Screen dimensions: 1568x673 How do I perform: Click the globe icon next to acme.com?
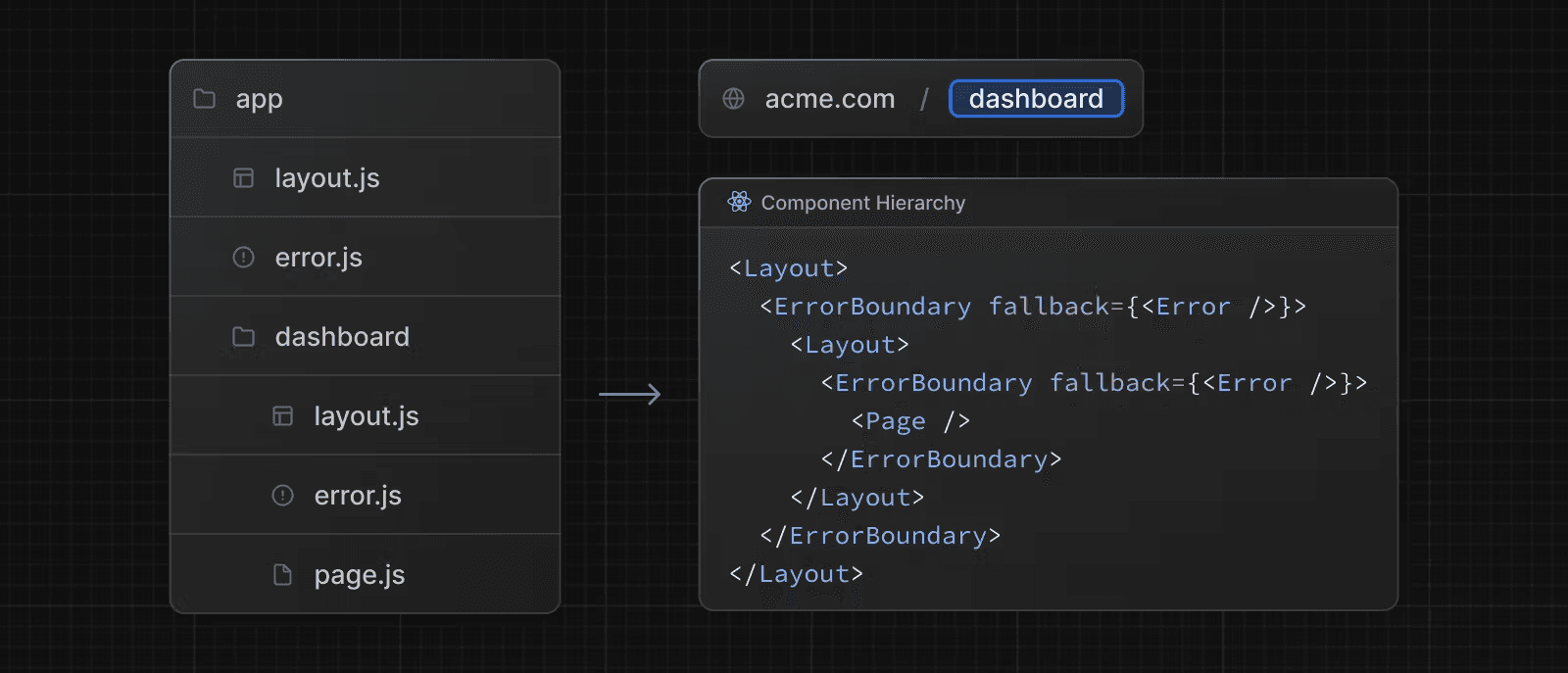[733, 99]
